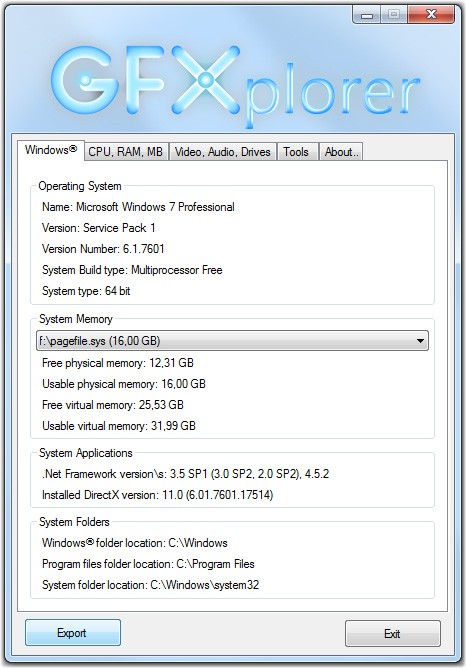Click the Export button
Viewport: 466px width, 668px height.
click(72, 633)
